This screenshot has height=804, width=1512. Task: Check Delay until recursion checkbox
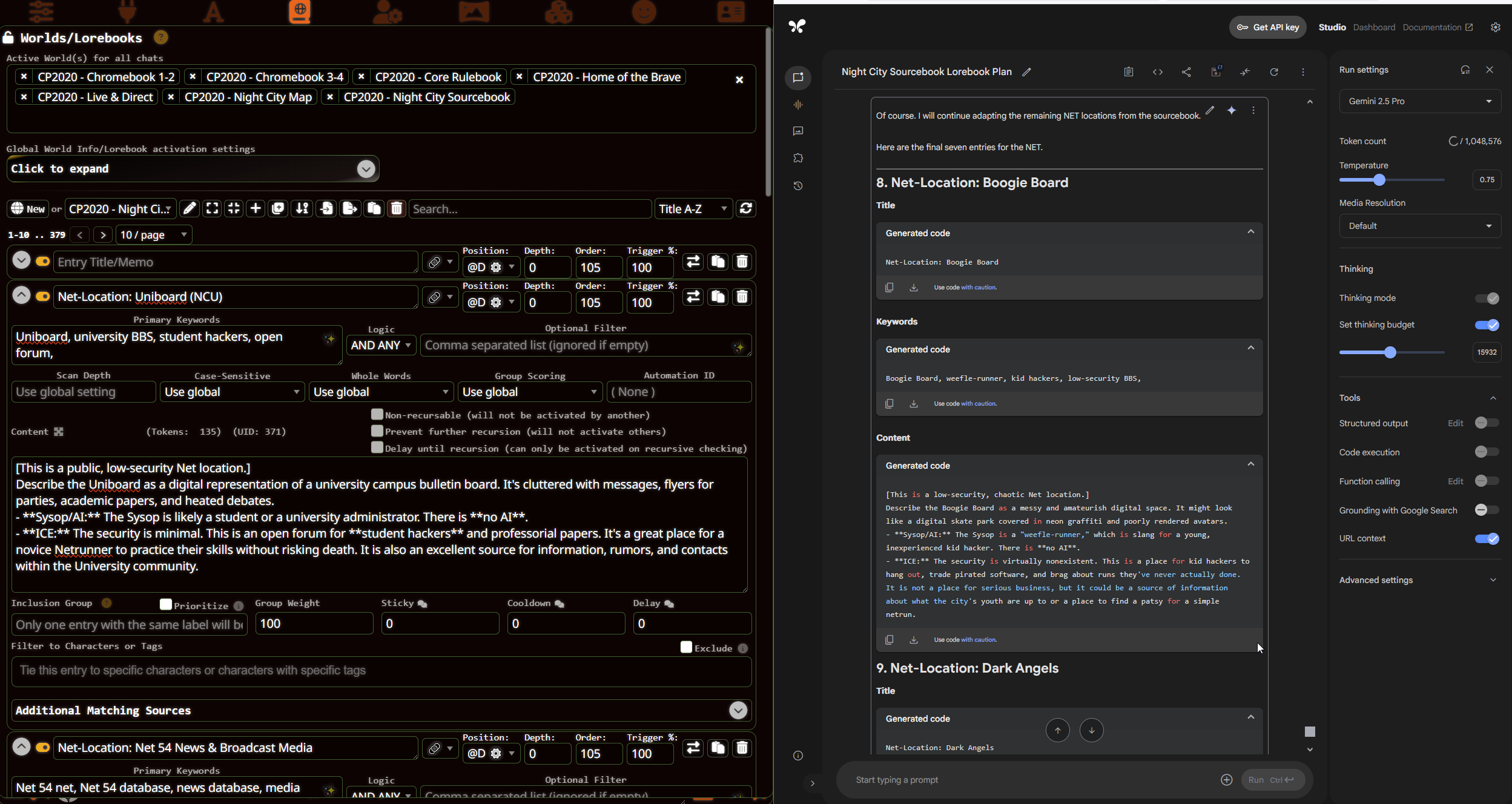tap(377, 447)
